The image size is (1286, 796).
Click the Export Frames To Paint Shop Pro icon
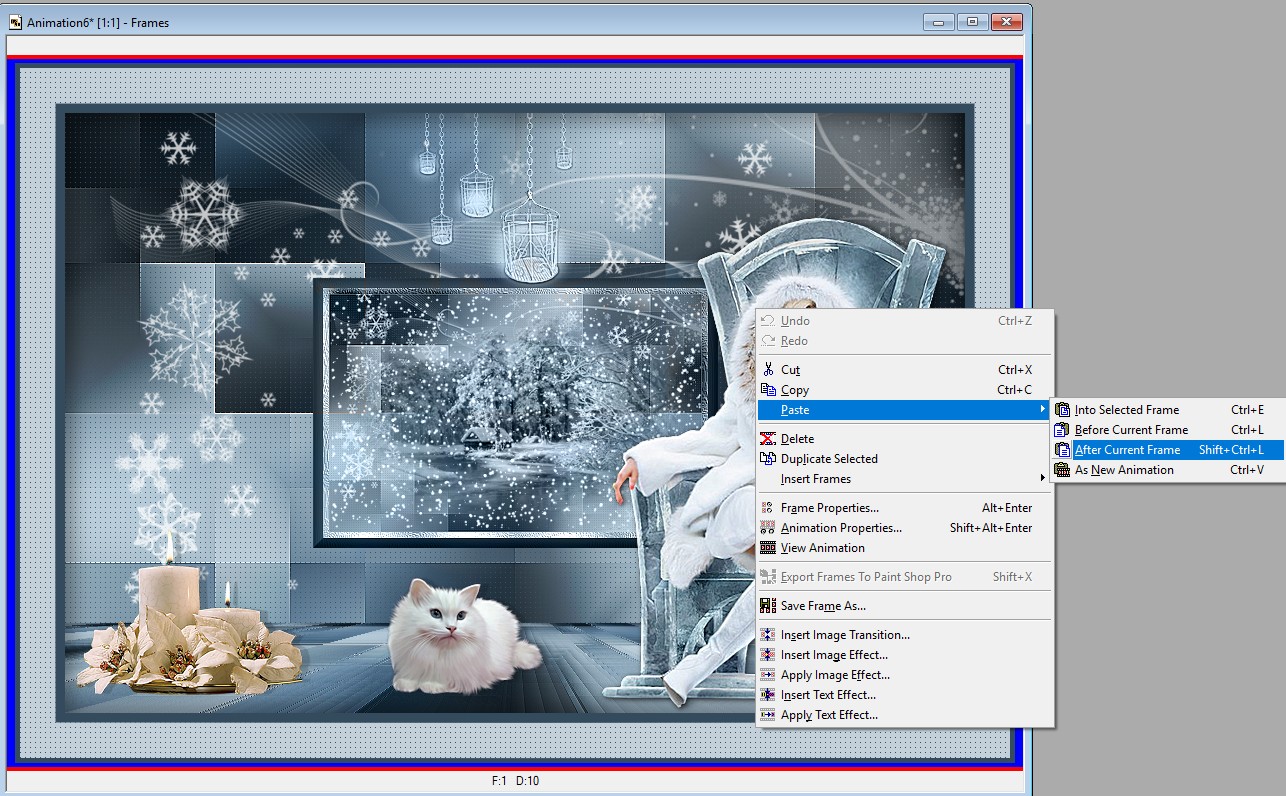click(768, 577)
